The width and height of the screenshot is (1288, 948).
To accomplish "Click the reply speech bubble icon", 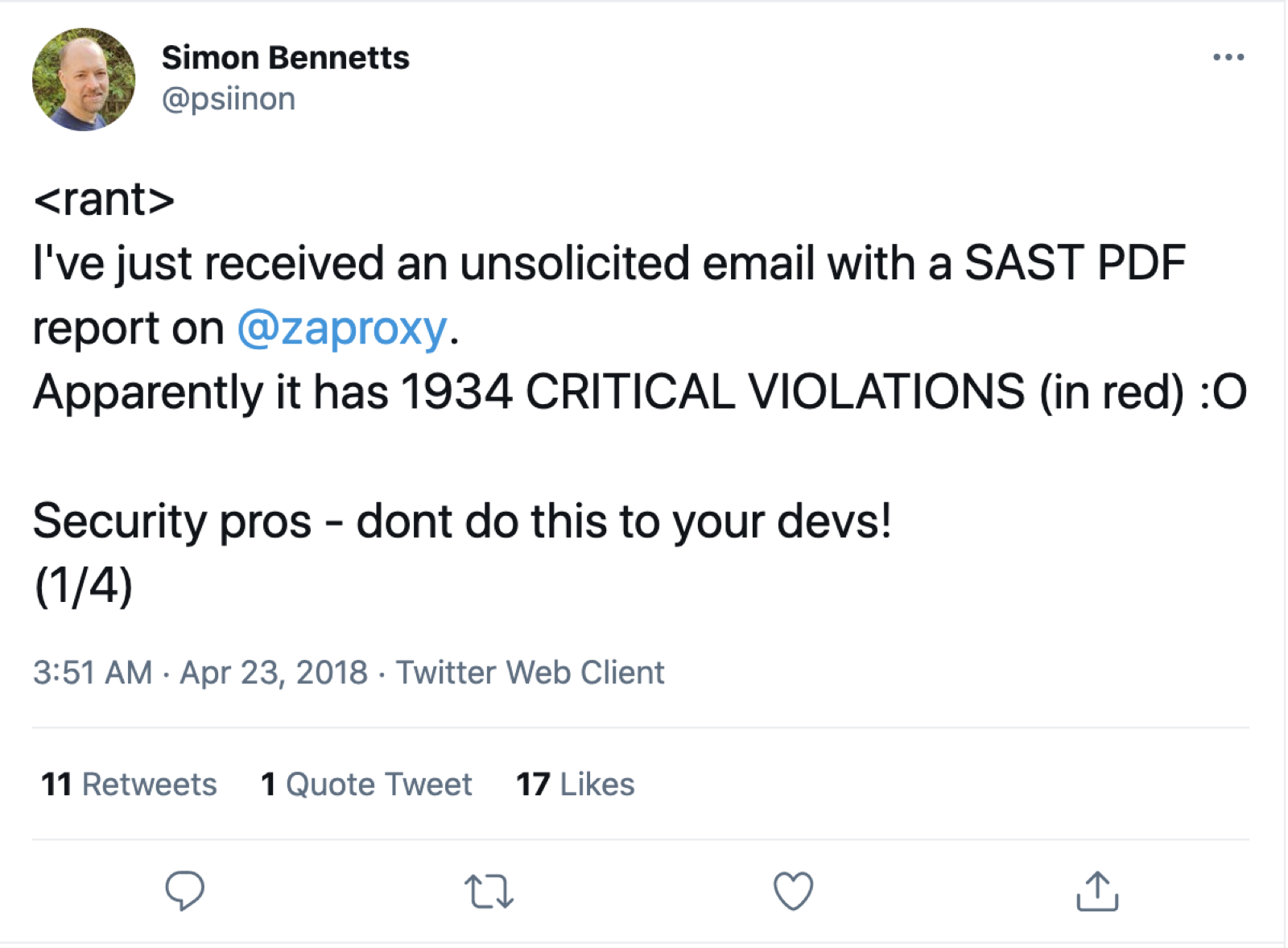I will coord(184,891).
